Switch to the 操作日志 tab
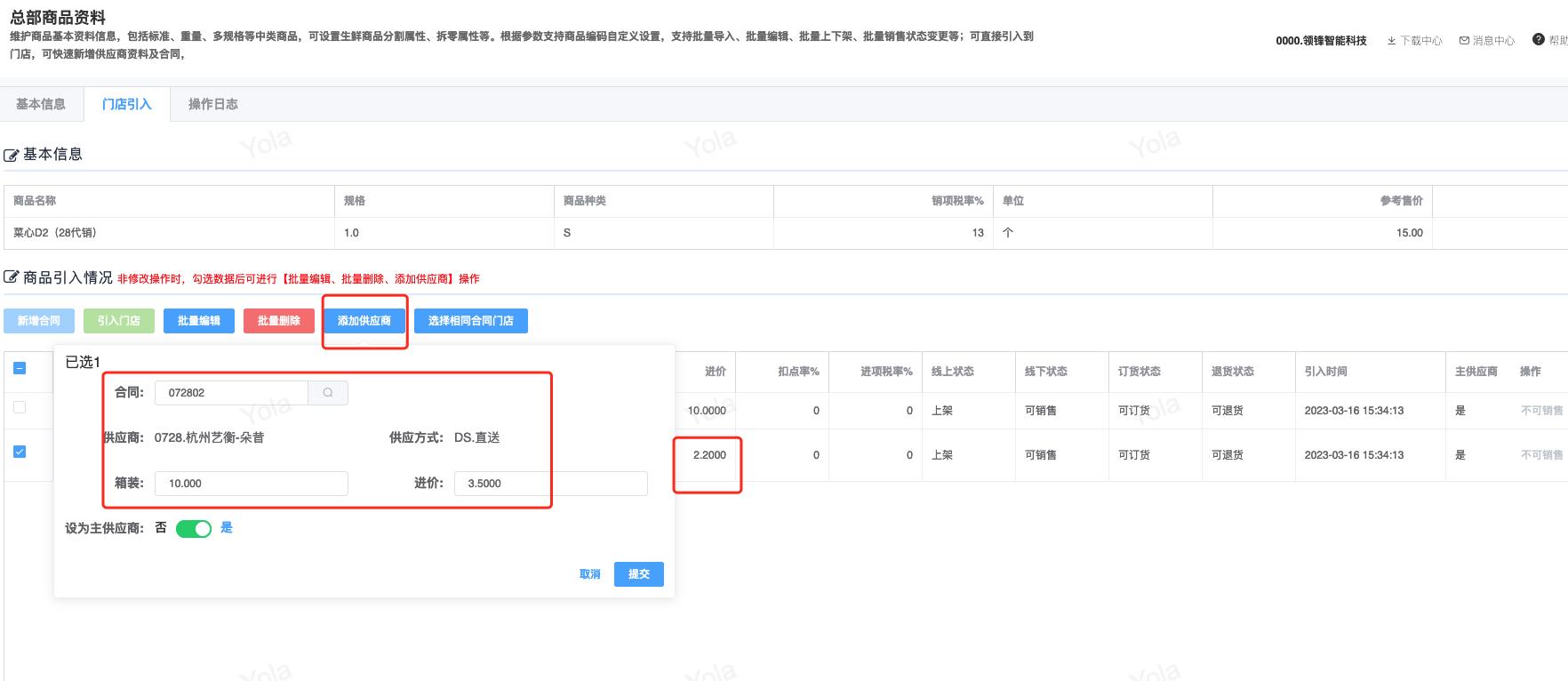Screen dimensions: 1568x681 [x=213, y=104]
